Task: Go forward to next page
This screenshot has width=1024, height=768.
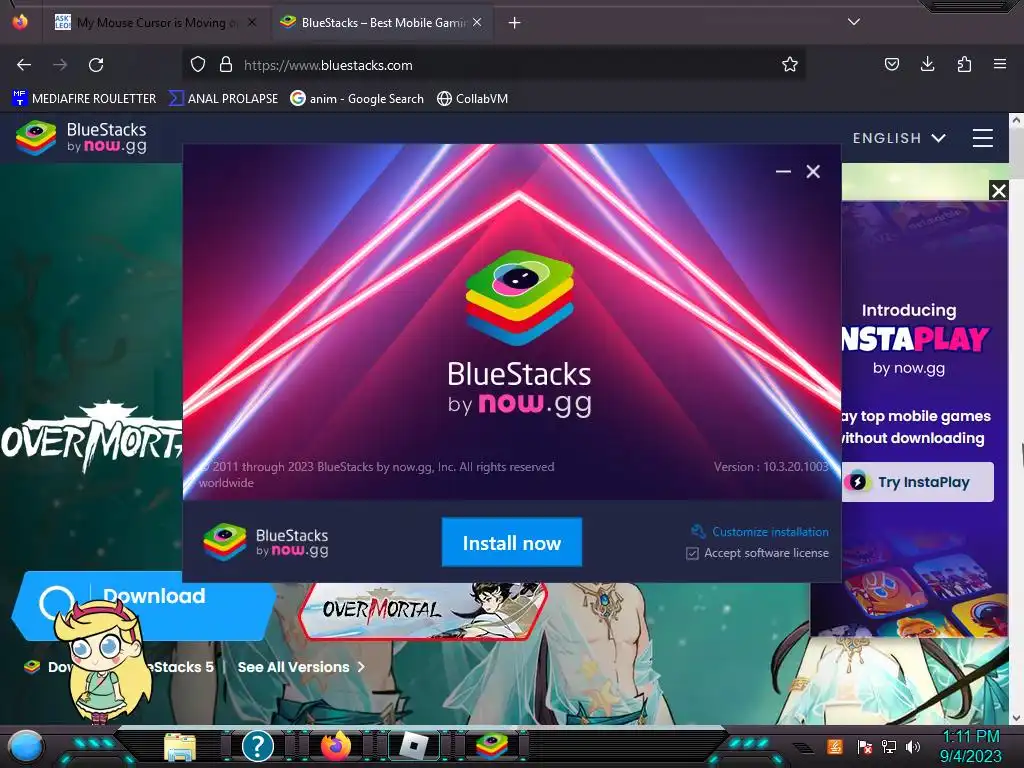Action: [60, 65]
